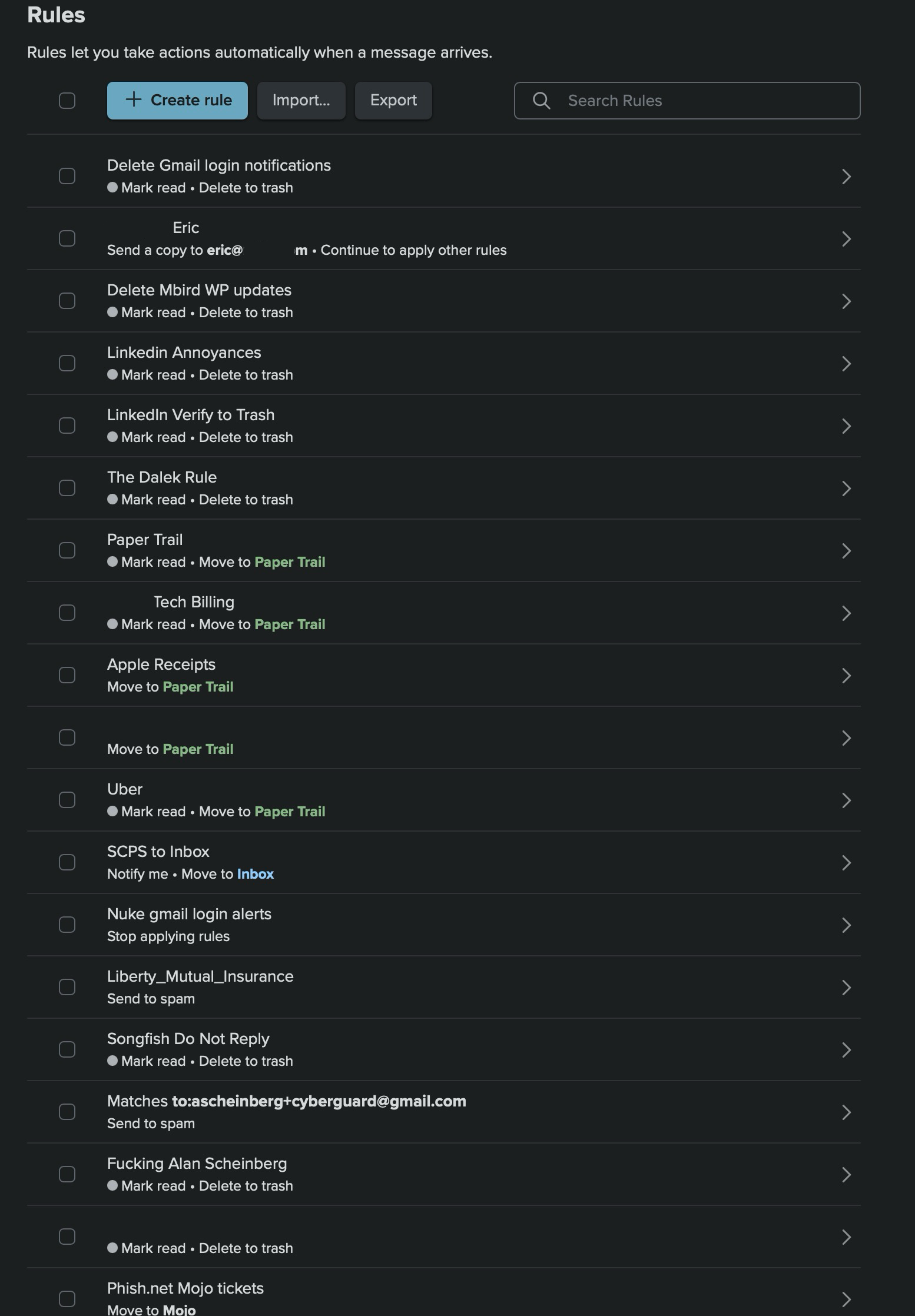Open chevron arrow for The Dalek Rule
The width and height of the screenshot is (915, 1316).
(846, 488)
